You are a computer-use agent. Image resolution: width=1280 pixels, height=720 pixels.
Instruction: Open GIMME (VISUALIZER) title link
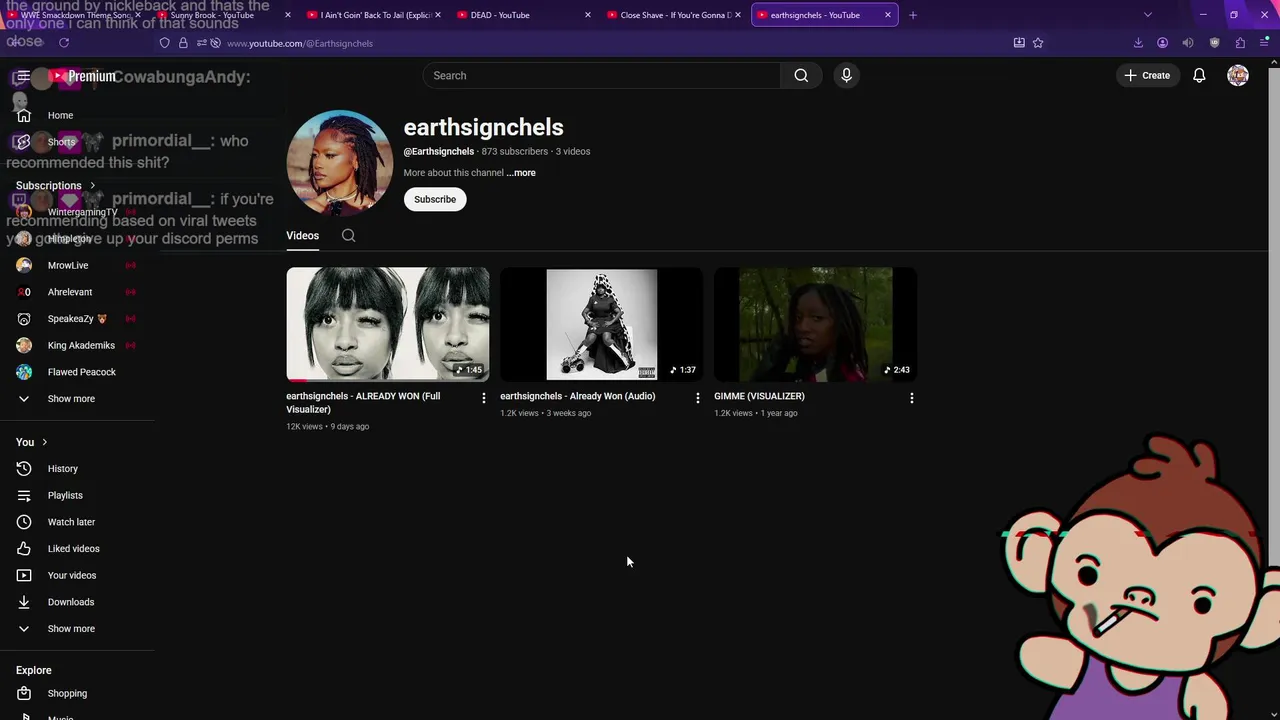click(759, 396)
